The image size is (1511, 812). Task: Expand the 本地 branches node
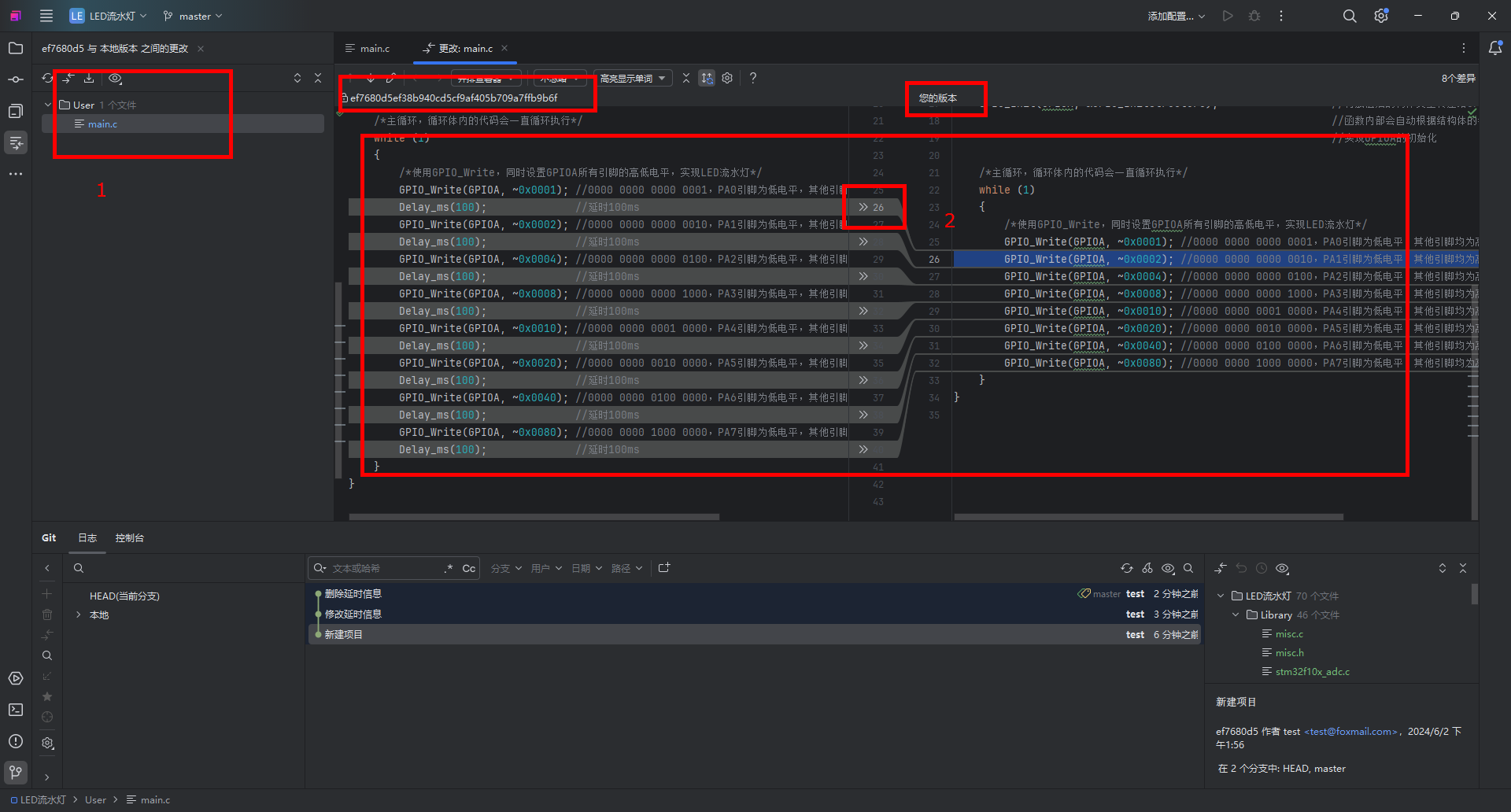79,615
